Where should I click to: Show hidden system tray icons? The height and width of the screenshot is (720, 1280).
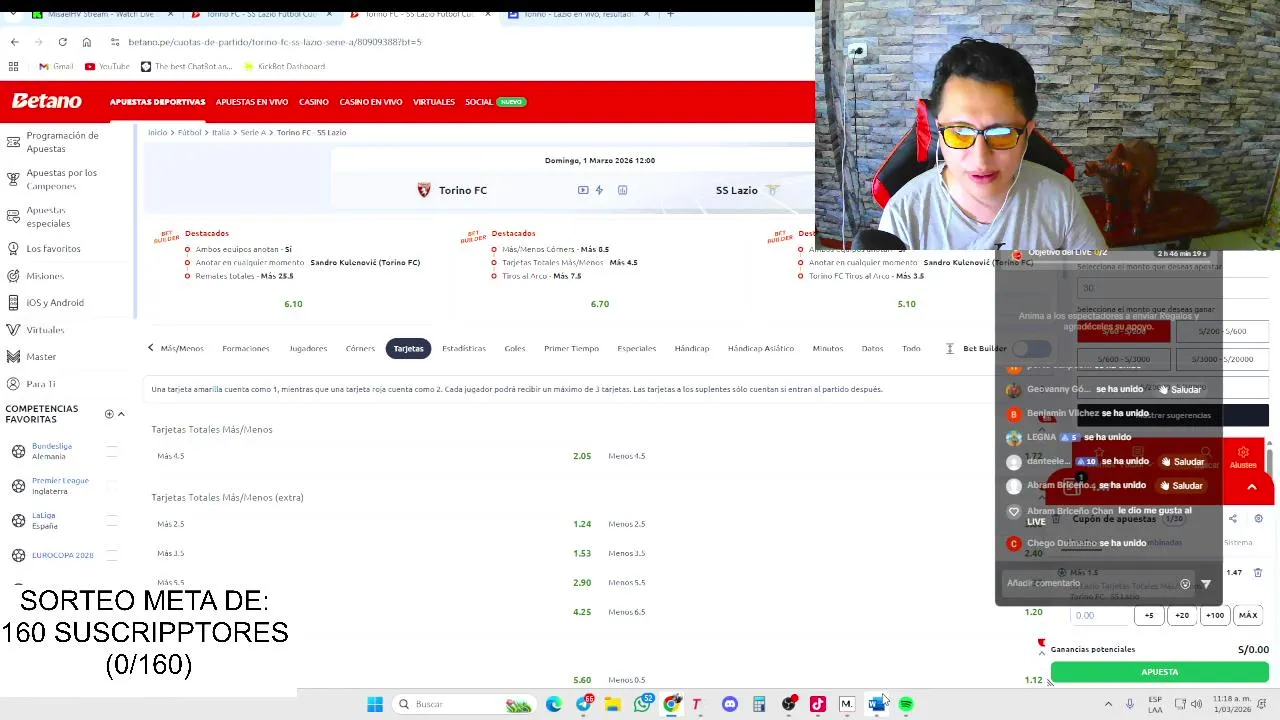(1108, 704)
